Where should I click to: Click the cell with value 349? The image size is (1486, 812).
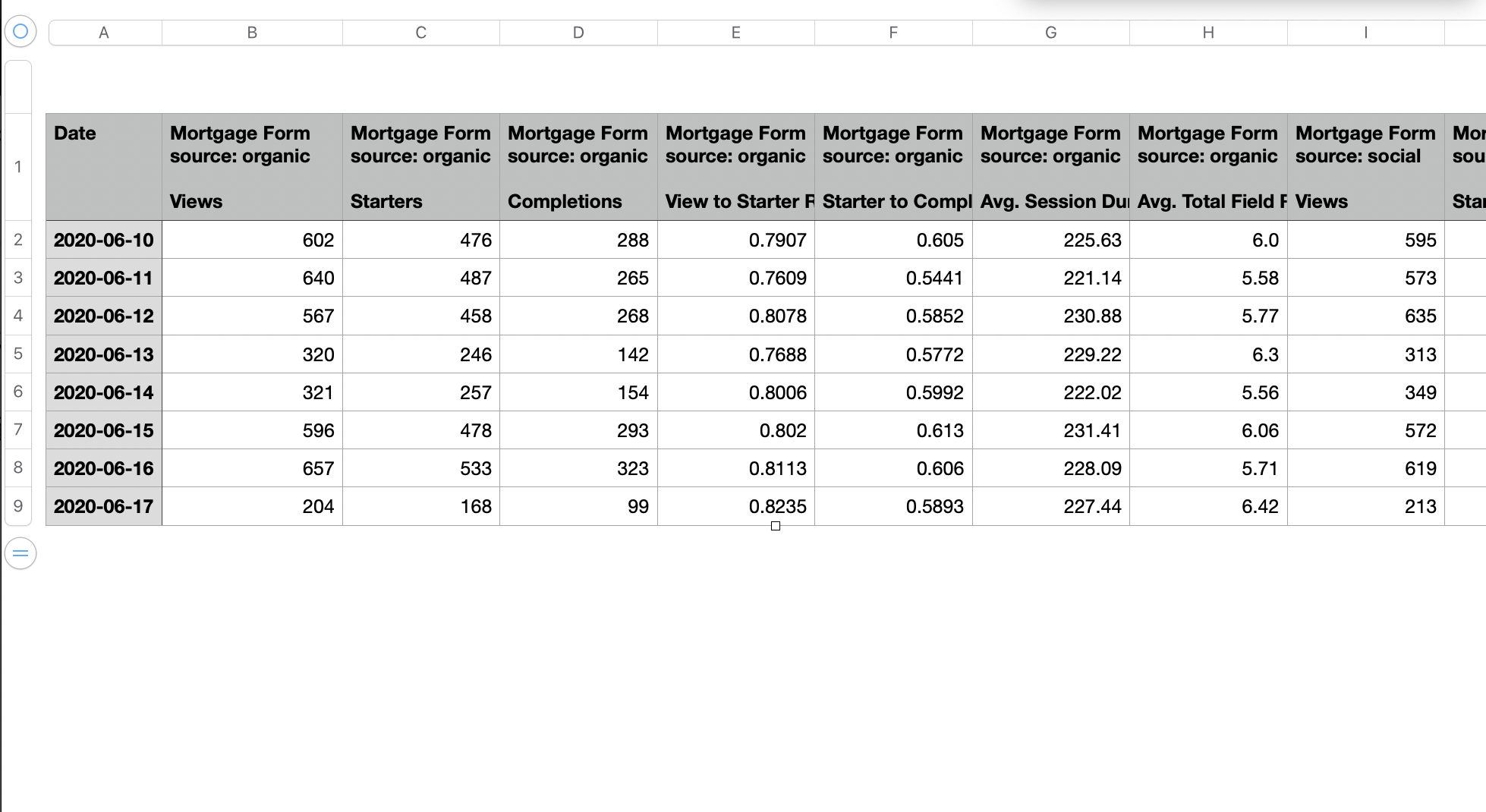pyautogui.click(x=1366, y=392)
